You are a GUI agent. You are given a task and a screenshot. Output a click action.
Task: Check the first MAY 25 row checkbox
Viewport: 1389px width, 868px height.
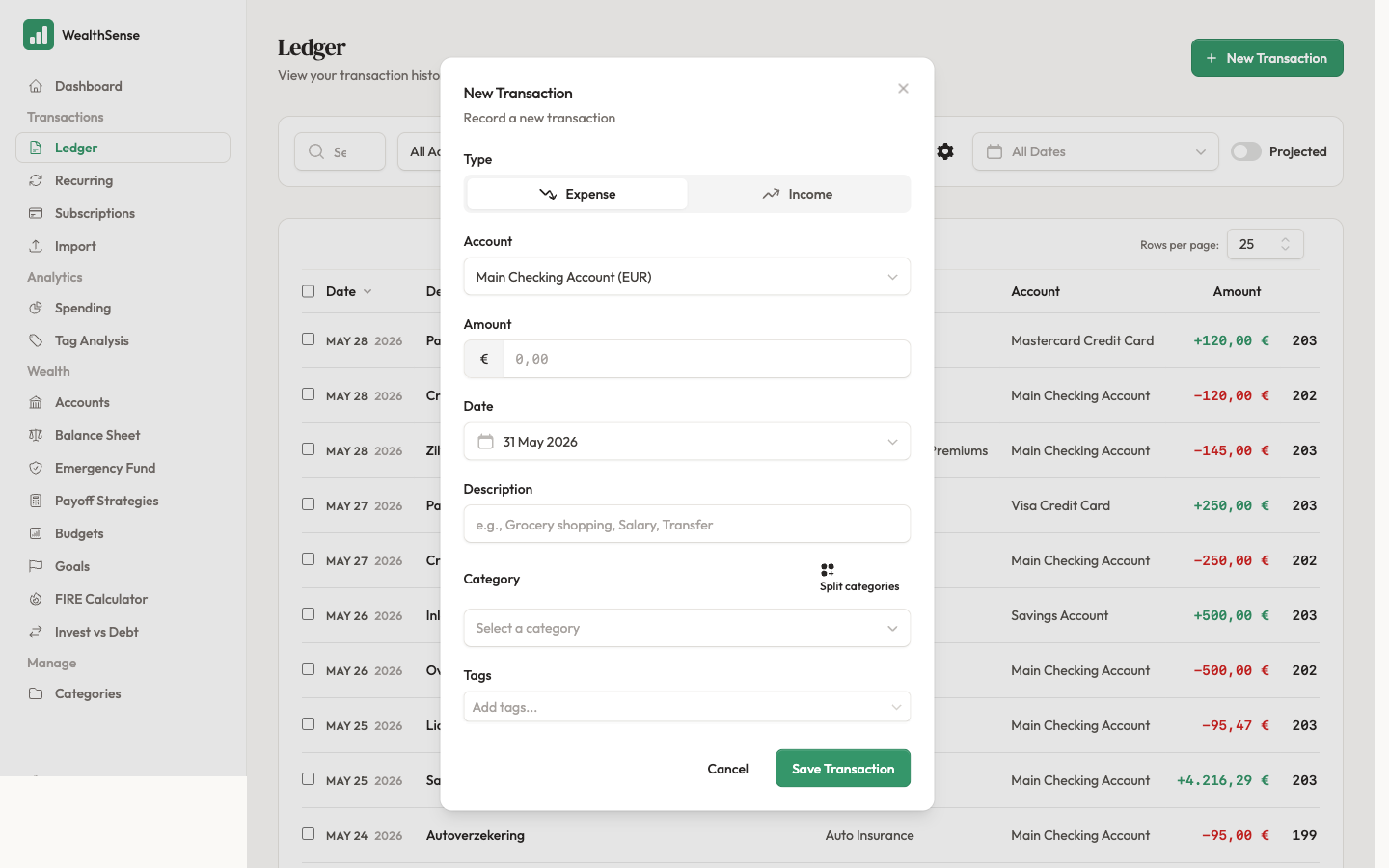308,724
